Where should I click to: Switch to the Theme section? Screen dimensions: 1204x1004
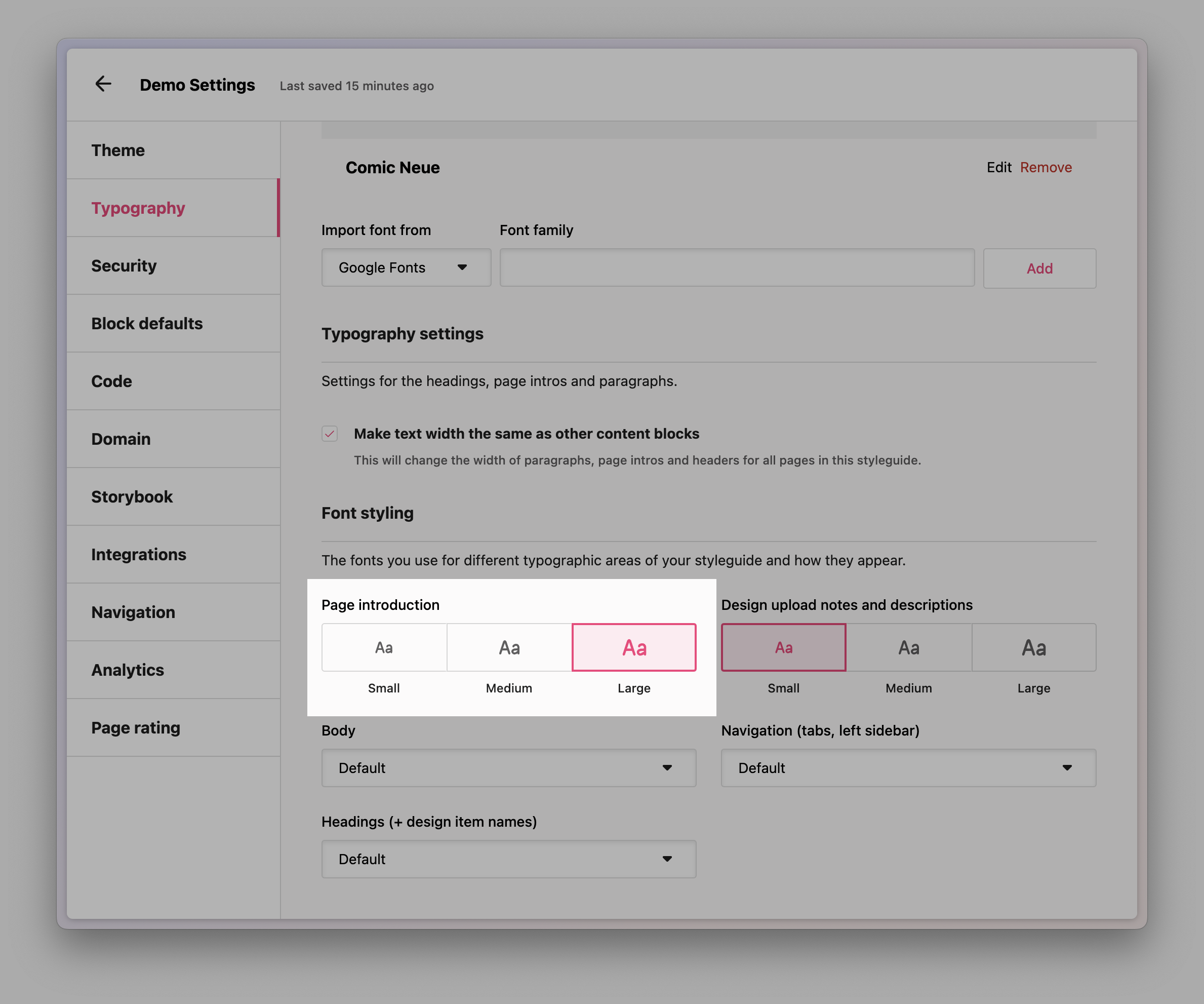pos(117,150)
